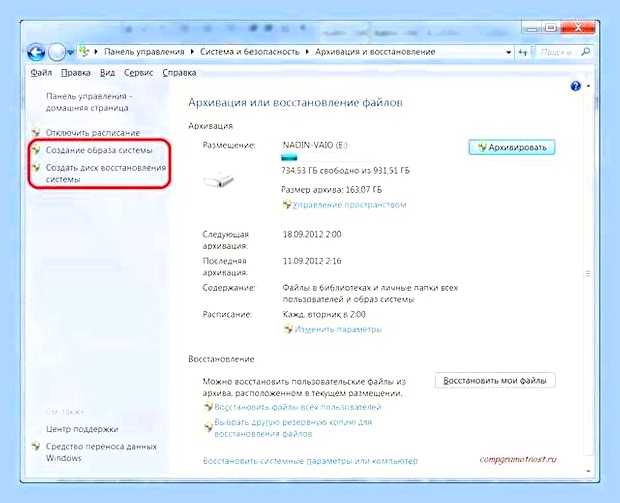Go back with the Back arrow button
Image resolution: width=620 pixels, height=503 pixels.
tap(36, 52)
